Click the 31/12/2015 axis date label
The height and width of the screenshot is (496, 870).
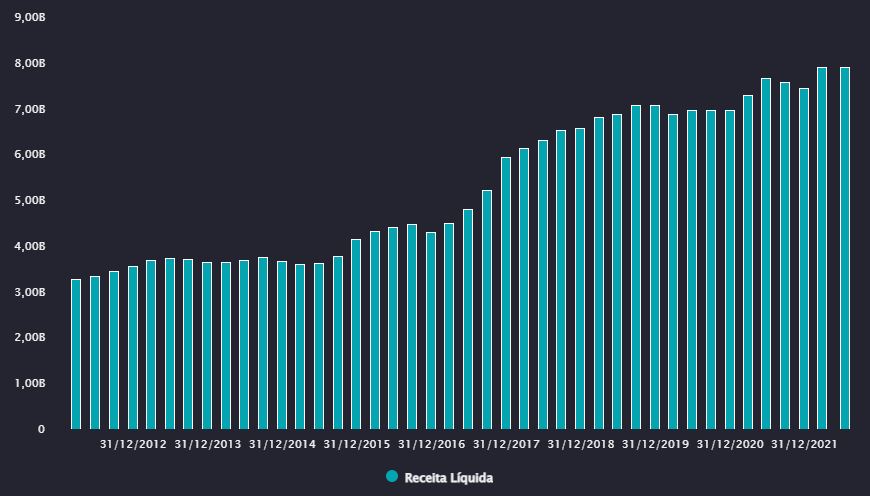pos(357,444)
